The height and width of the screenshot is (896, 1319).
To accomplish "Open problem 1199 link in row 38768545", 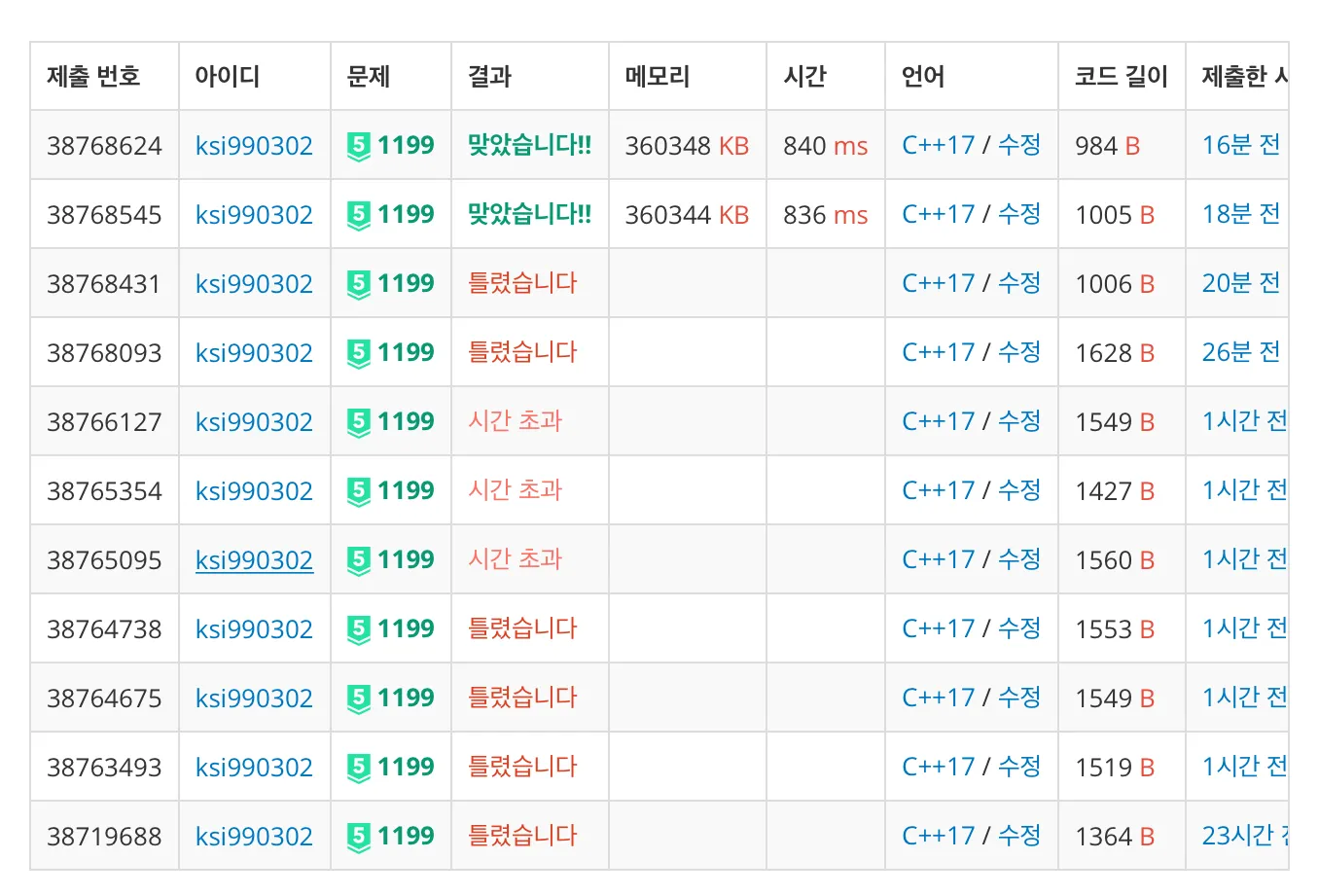I will click(406, 215).
